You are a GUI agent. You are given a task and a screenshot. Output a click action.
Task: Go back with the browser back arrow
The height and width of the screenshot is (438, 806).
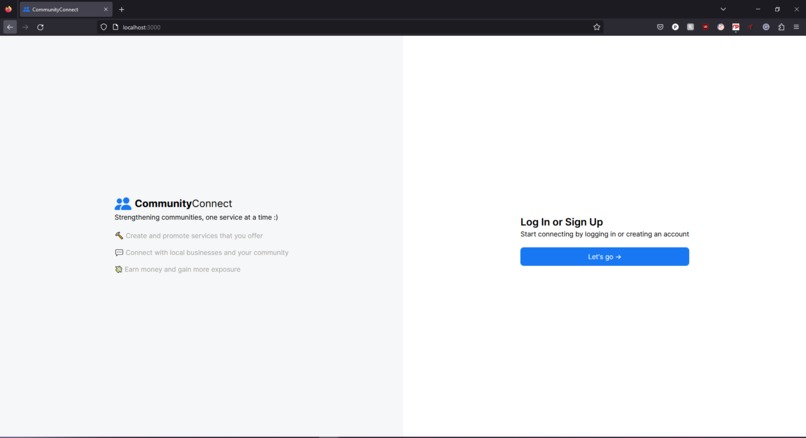[10, 27]
